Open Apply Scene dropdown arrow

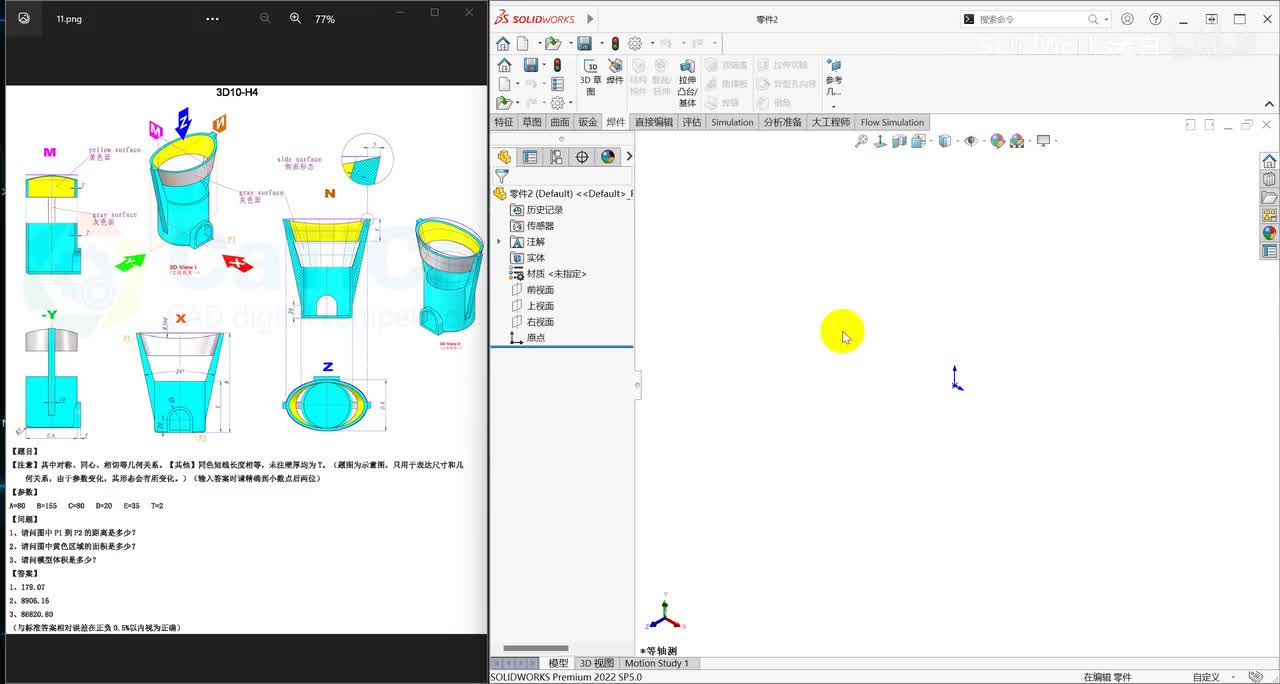pyautogui.click(x=1029, y=141)
